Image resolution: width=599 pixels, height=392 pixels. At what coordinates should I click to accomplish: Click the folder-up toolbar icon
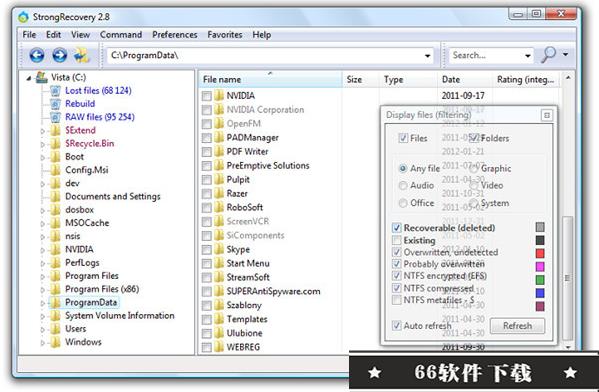pyautogui.click(x=81, y=55)
